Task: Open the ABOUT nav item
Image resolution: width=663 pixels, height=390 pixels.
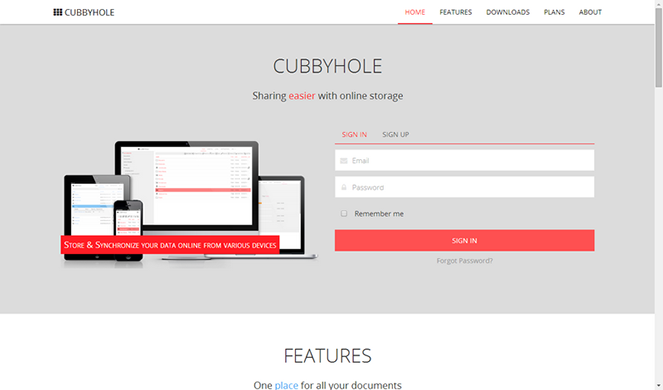Action: coord(590,12)
